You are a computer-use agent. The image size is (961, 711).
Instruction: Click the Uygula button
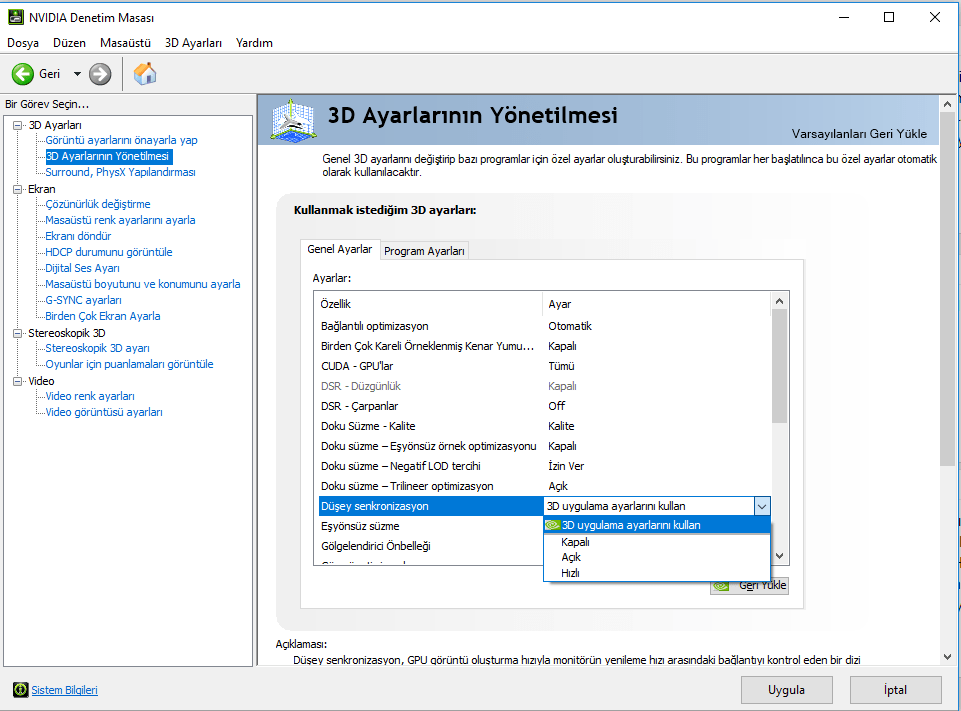pos(786,690)
